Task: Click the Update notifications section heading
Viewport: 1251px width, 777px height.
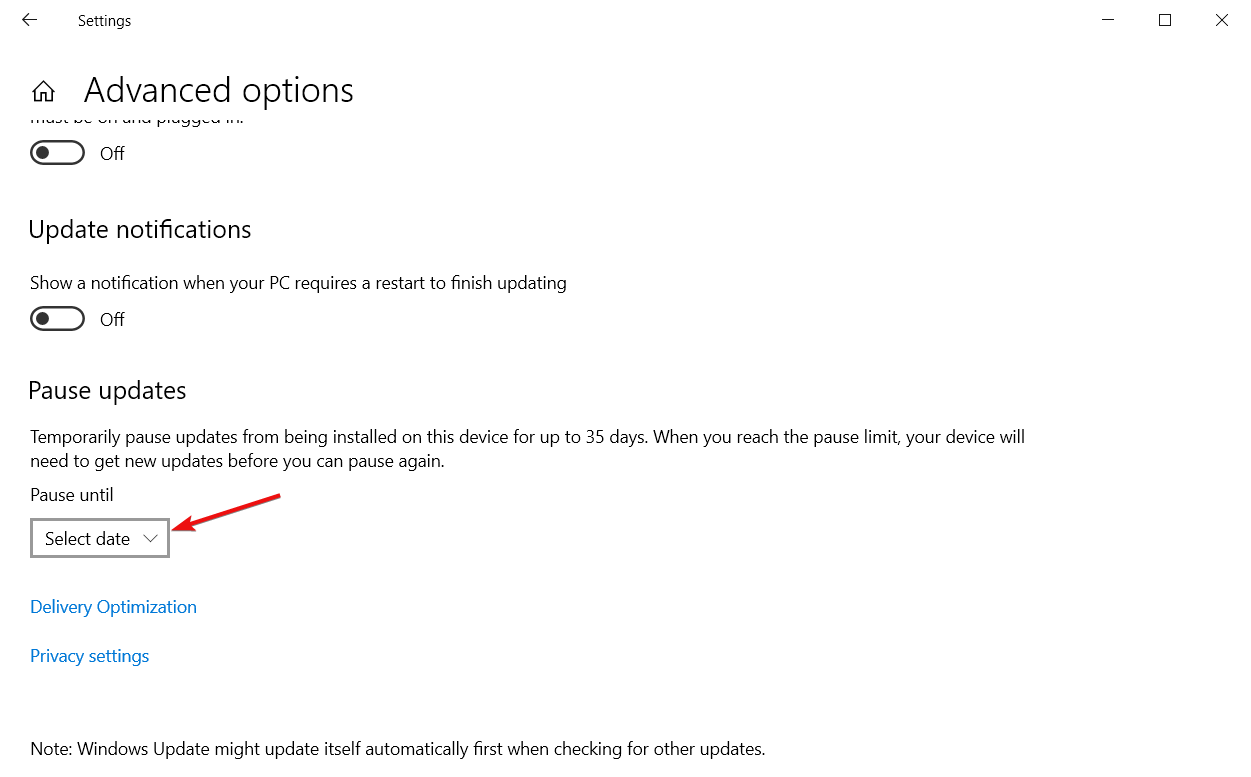Action: click(x=139, y=230)
